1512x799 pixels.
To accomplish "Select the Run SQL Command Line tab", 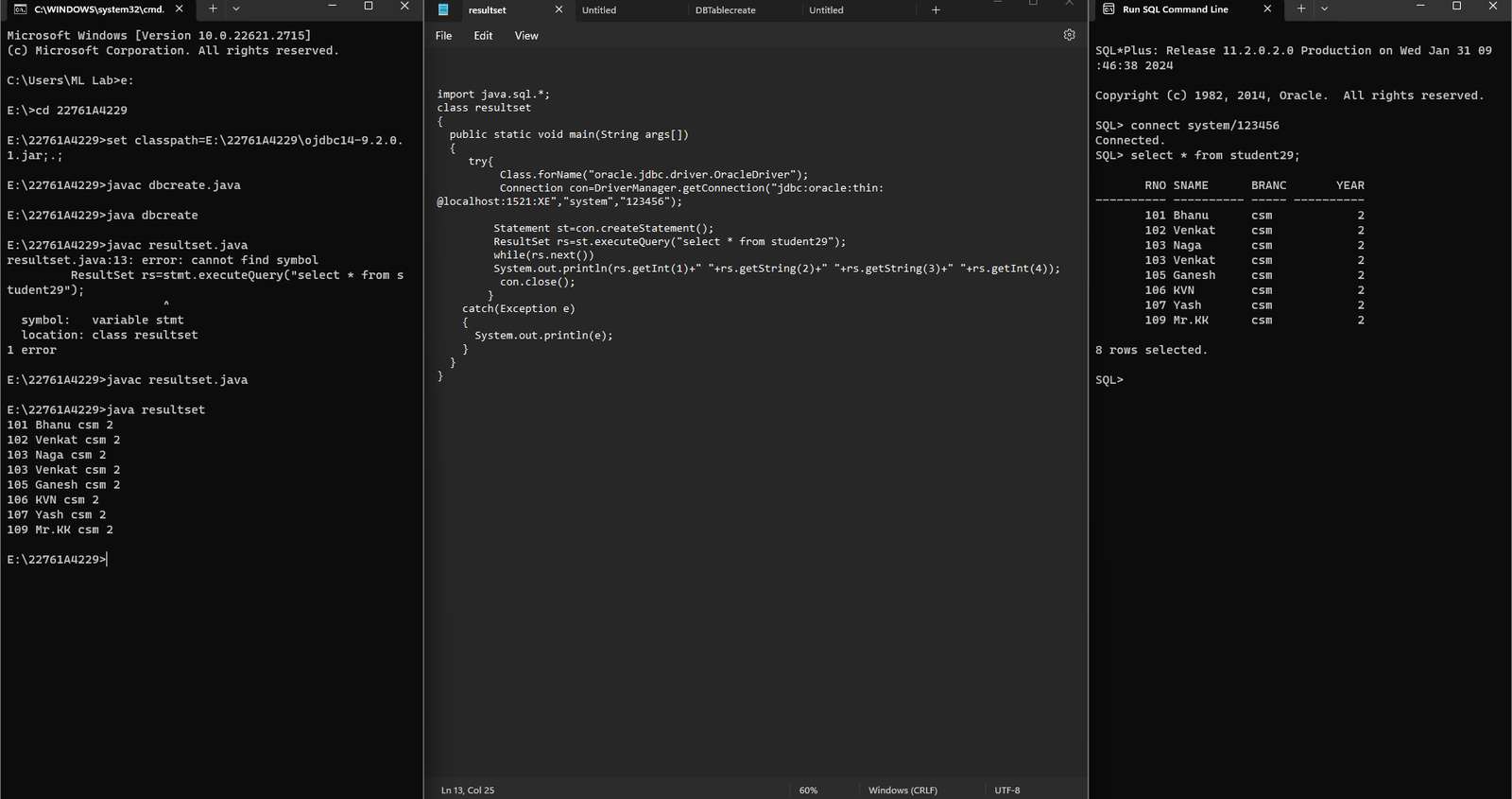I will [1186, 9].
